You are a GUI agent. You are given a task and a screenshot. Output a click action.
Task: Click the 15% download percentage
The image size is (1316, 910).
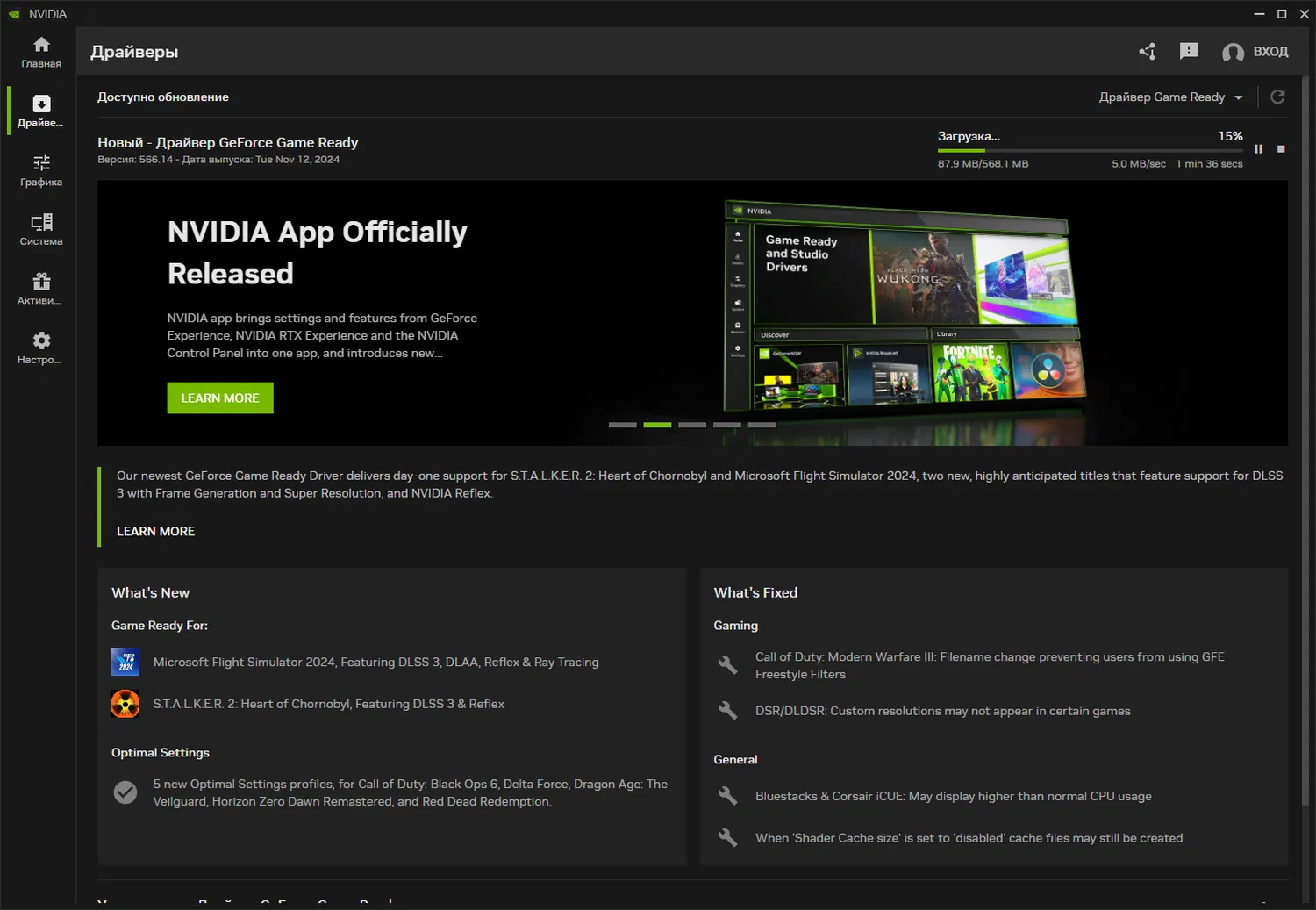tap(1231, 136)
